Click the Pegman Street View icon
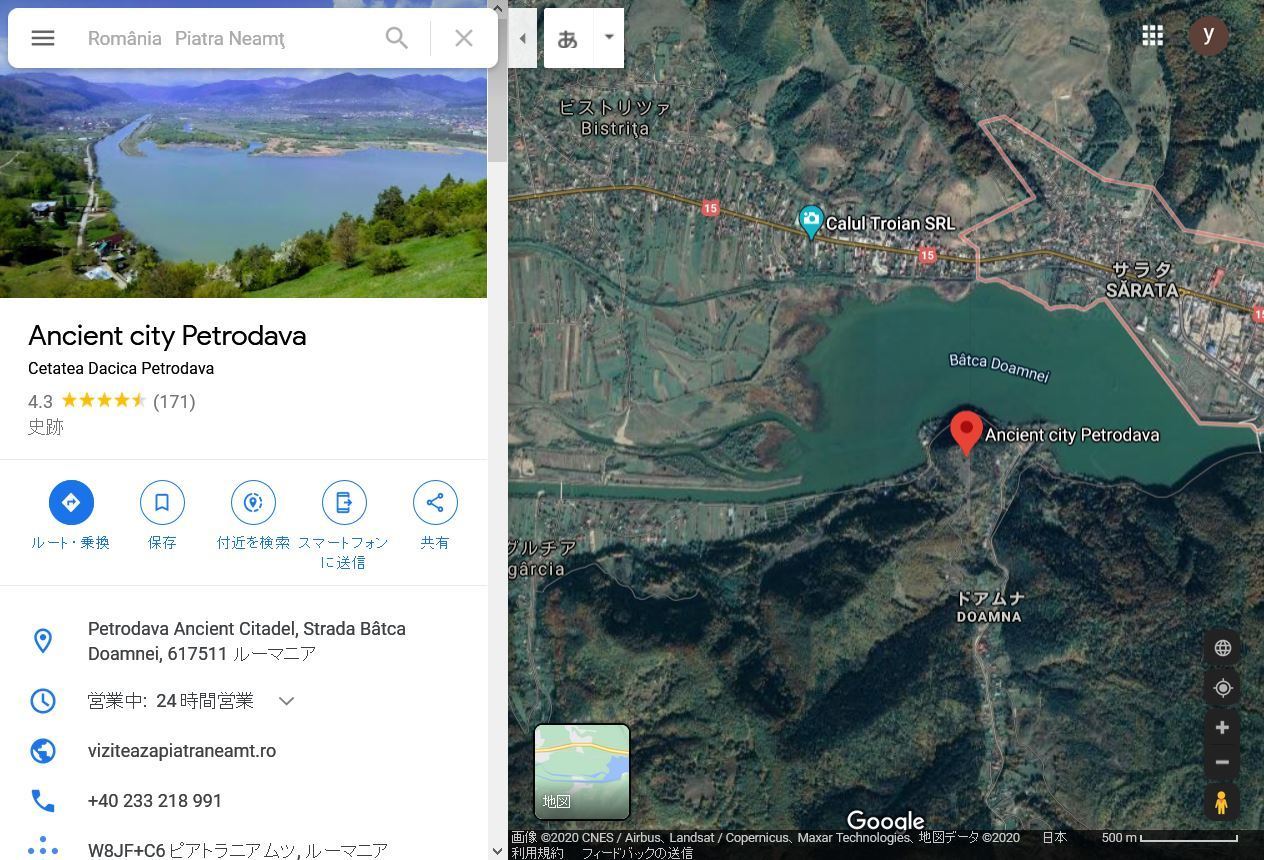The height and width of the screenshot is (860, 1264). pyautogui.click(x=1222, y=802)
